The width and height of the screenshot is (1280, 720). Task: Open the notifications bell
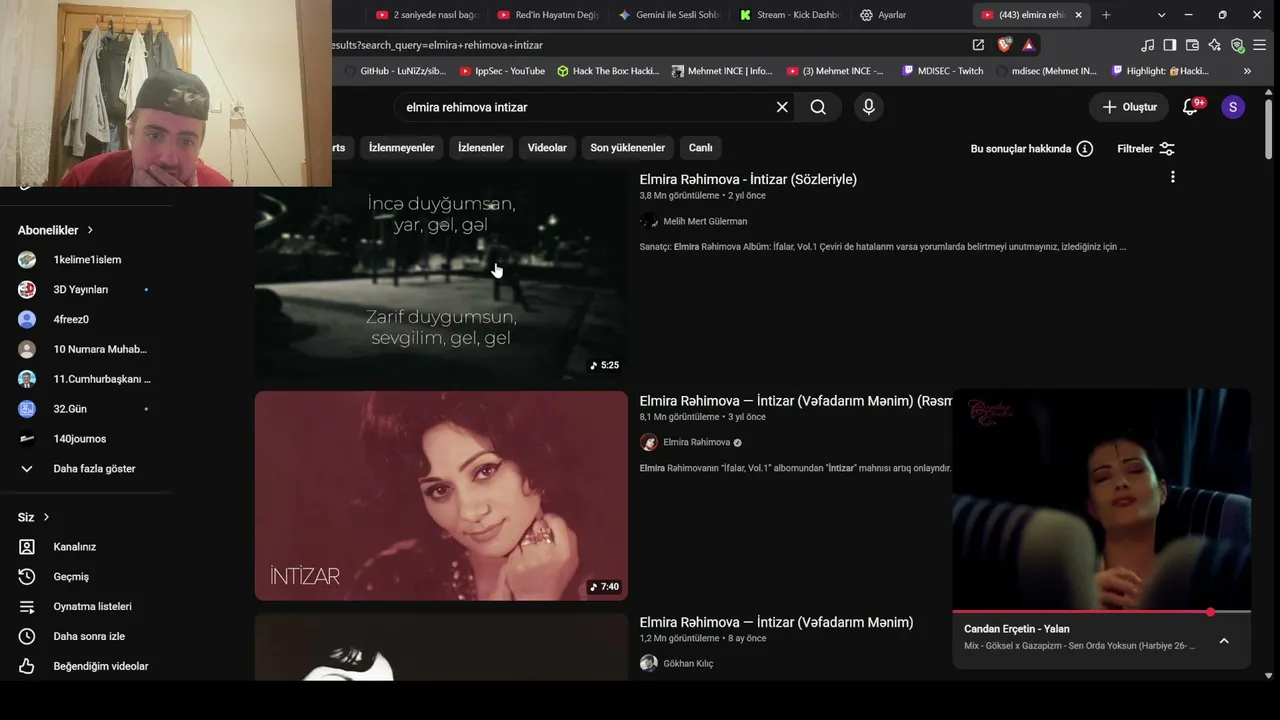pyautogui.click(x=1190, y=107)
